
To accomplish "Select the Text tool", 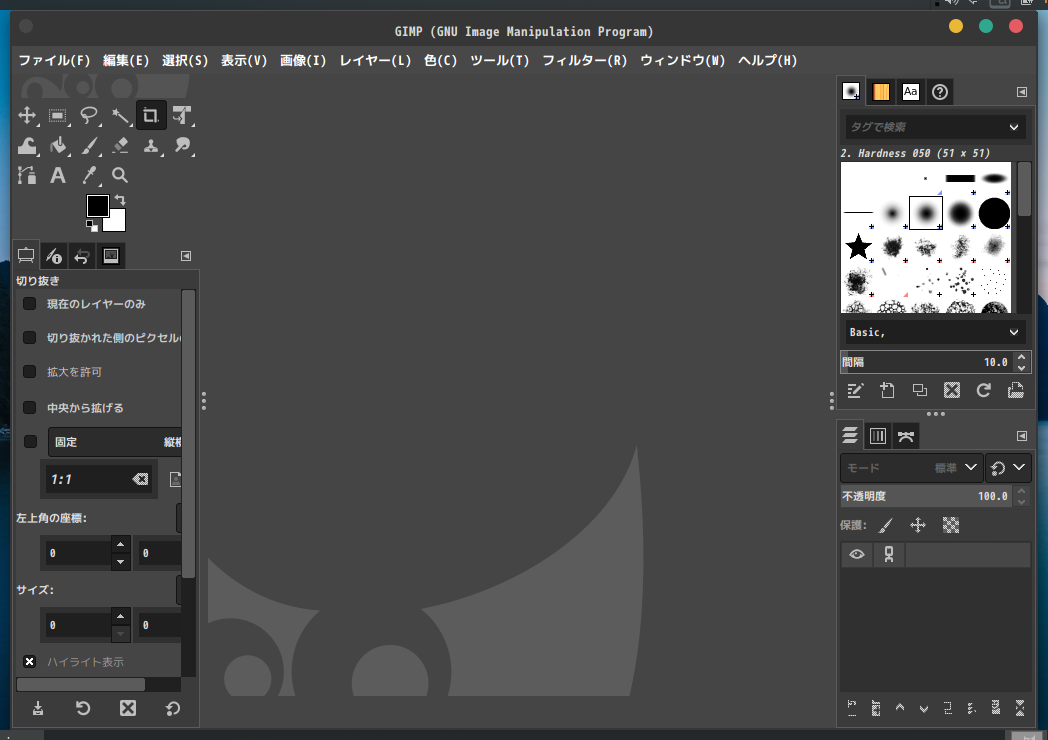I will 58,176.
